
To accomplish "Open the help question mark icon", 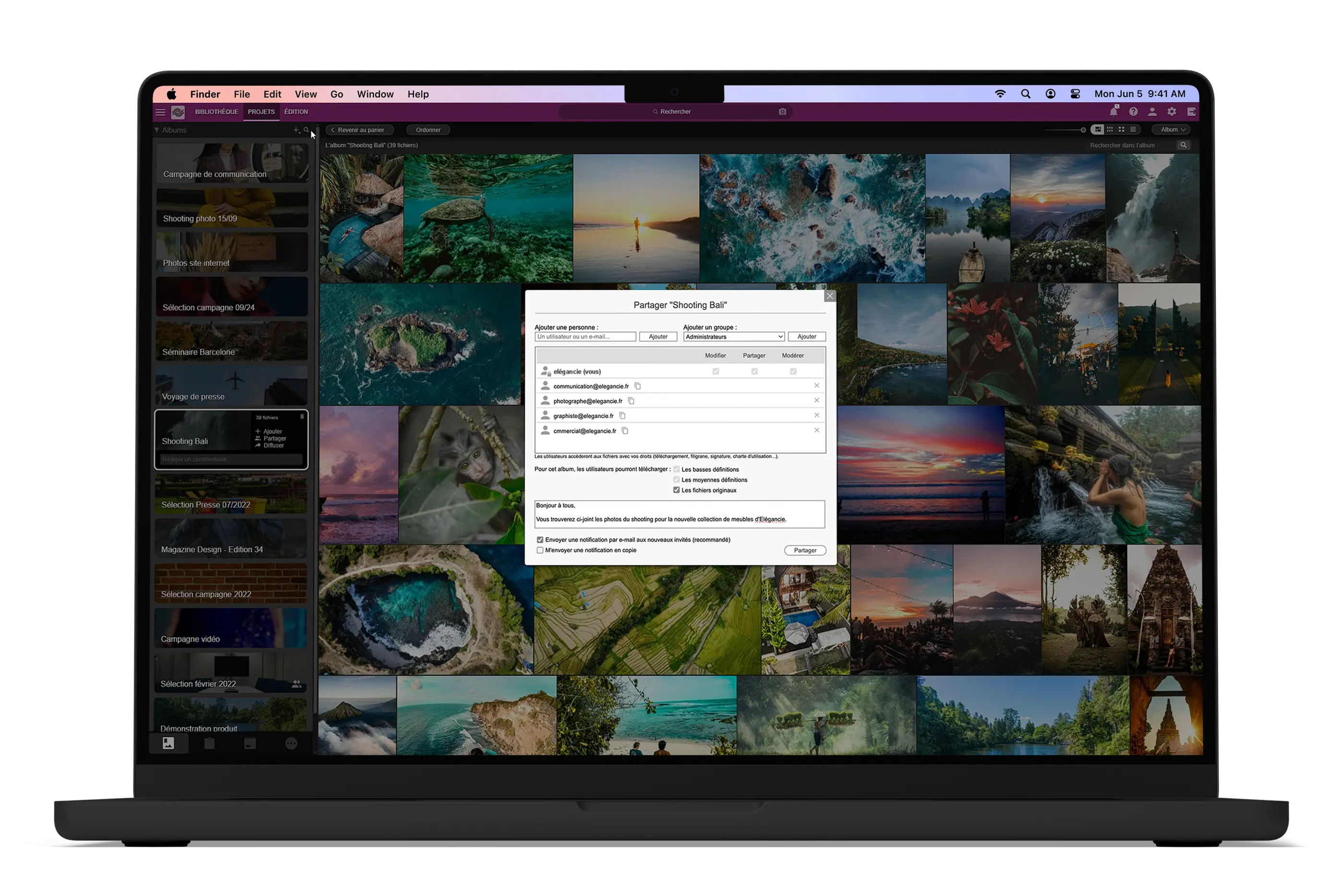I will (x=1133, y=112).
